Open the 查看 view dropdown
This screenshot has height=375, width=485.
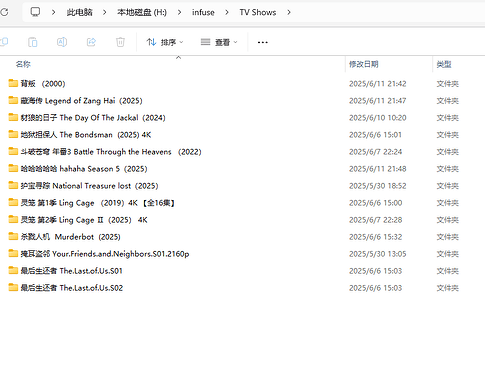pos(219,42)
